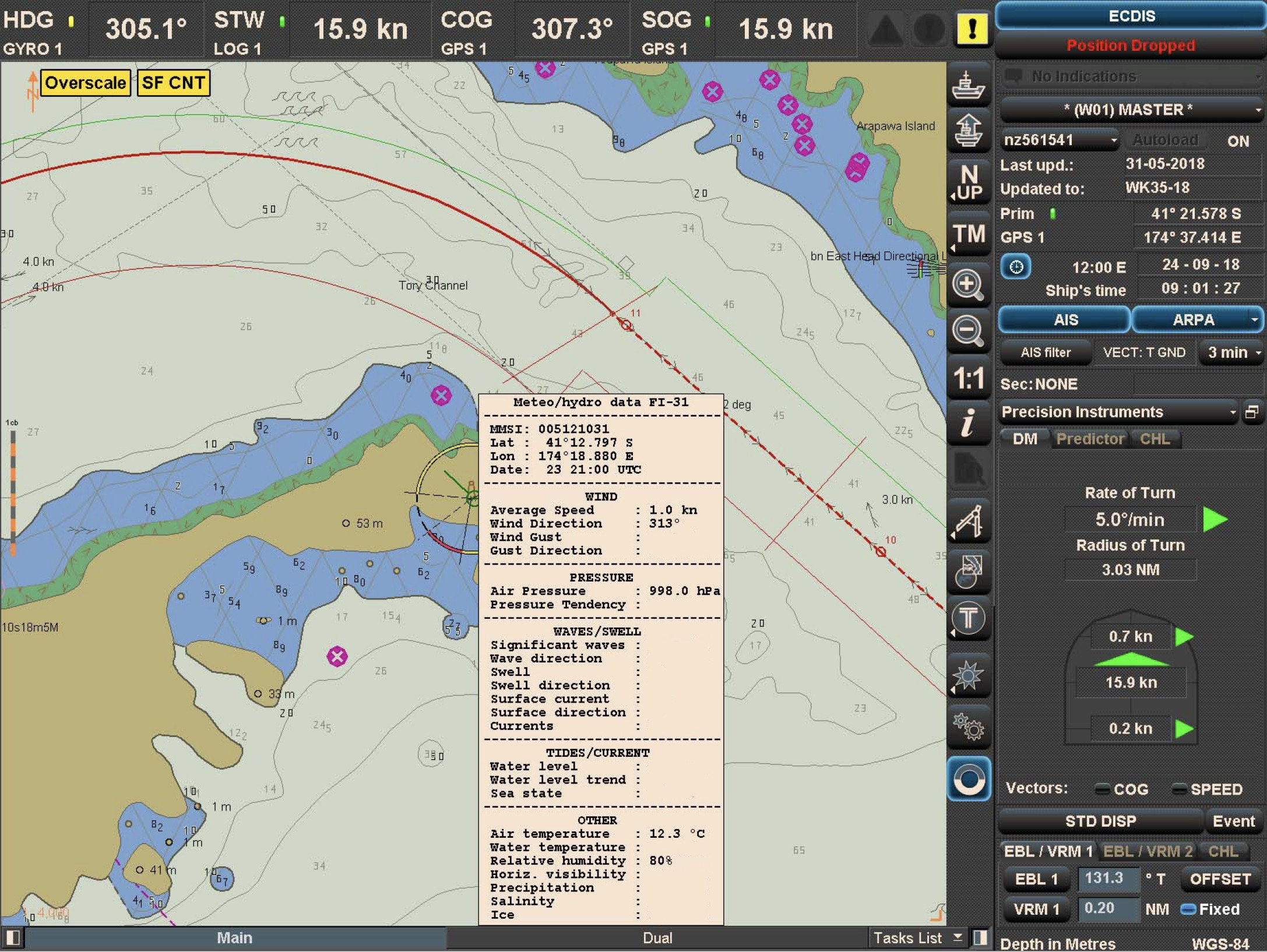Image resolution: width=1267 pixels, height=952 pixels.
Task: Toggle the SPEED vectors indicator
Action: tap(1179, 789)
